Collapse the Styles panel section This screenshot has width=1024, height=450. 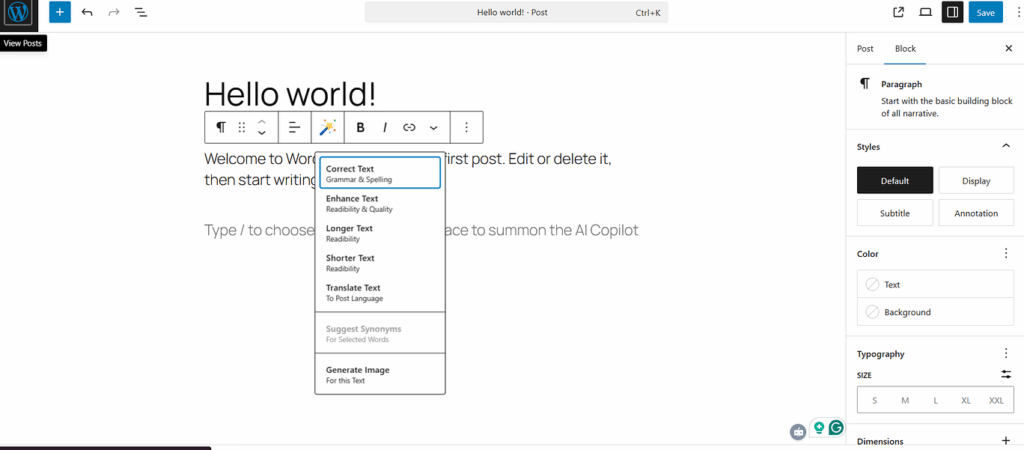coord(1005,147)
